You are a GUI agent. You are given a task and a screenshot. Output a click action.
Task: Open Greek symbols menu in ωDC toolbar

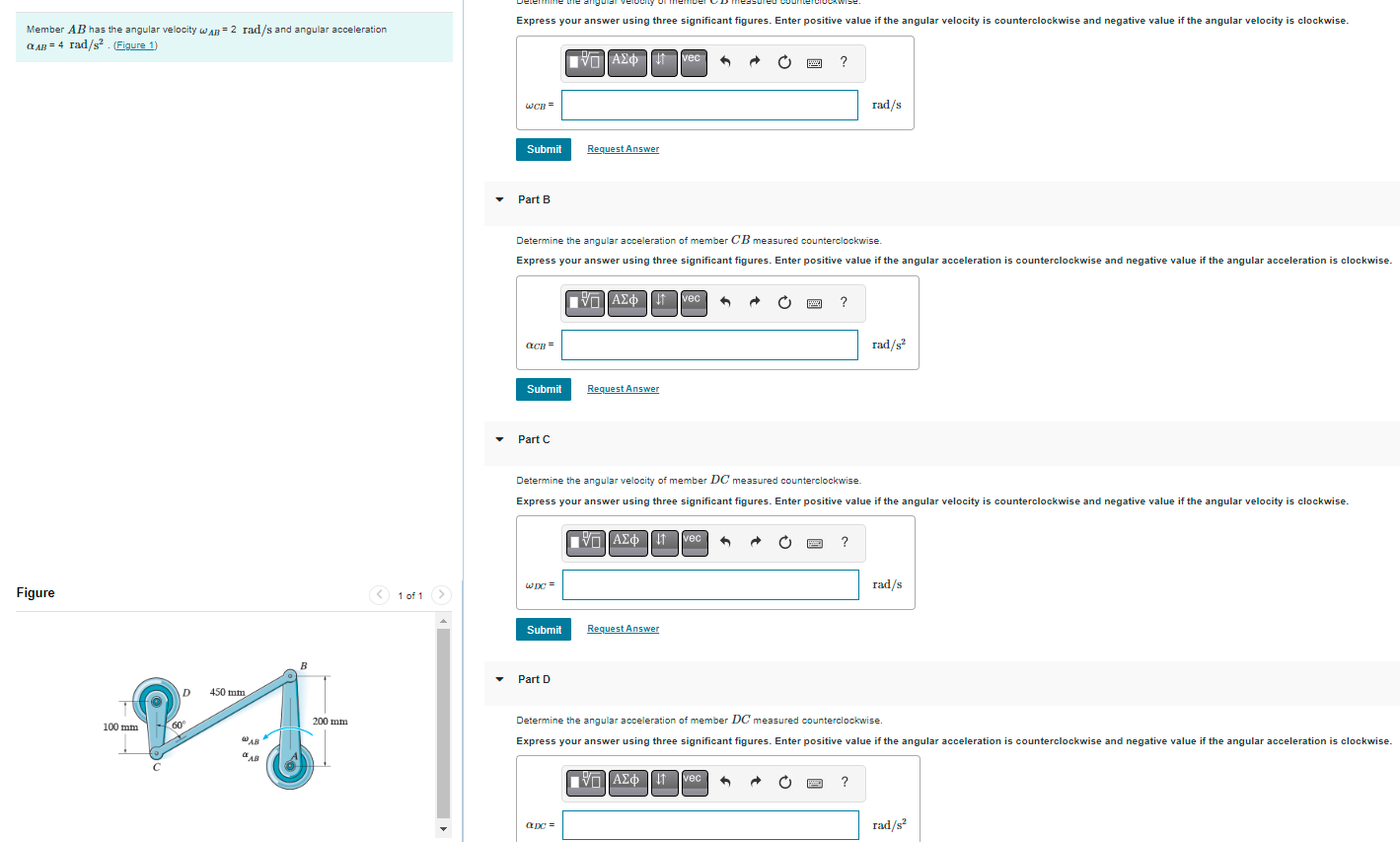point(626,542)
